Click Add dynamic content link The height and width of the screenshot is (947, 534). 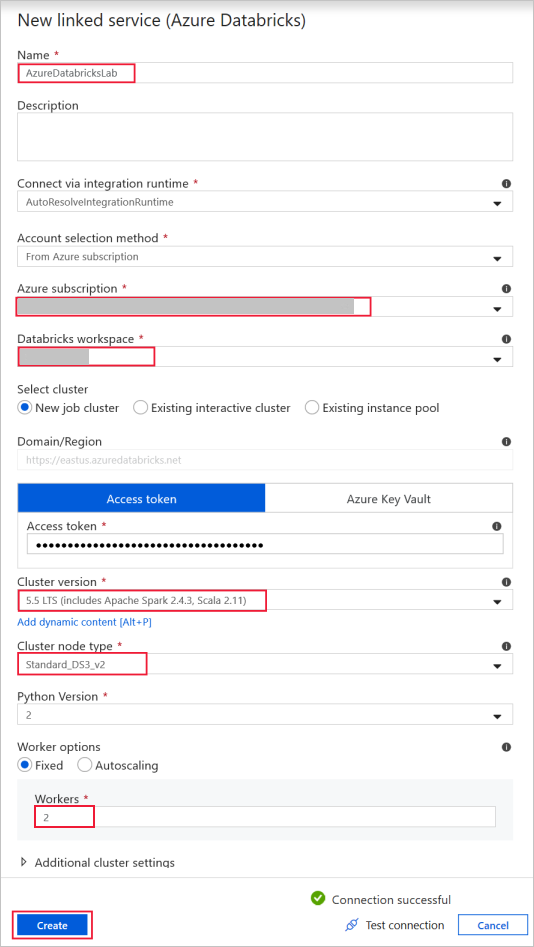pyautogui.click(x=85, y=621)
